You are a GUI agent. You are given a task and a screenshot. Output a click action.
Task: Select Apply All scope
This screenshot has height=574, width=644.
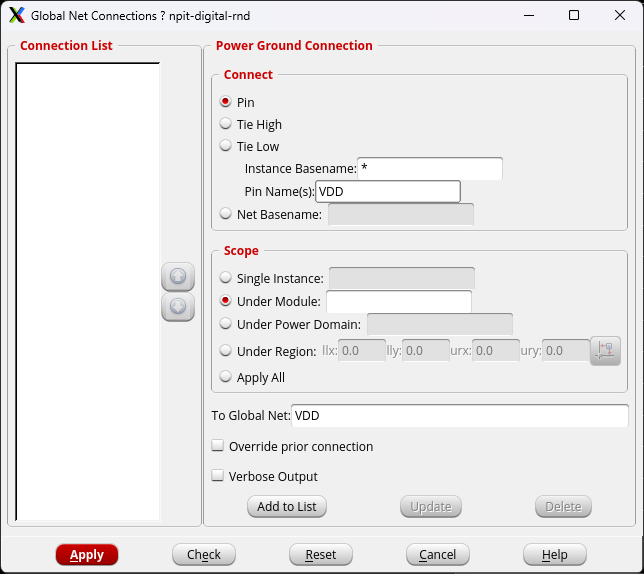(x=225, y=377)
